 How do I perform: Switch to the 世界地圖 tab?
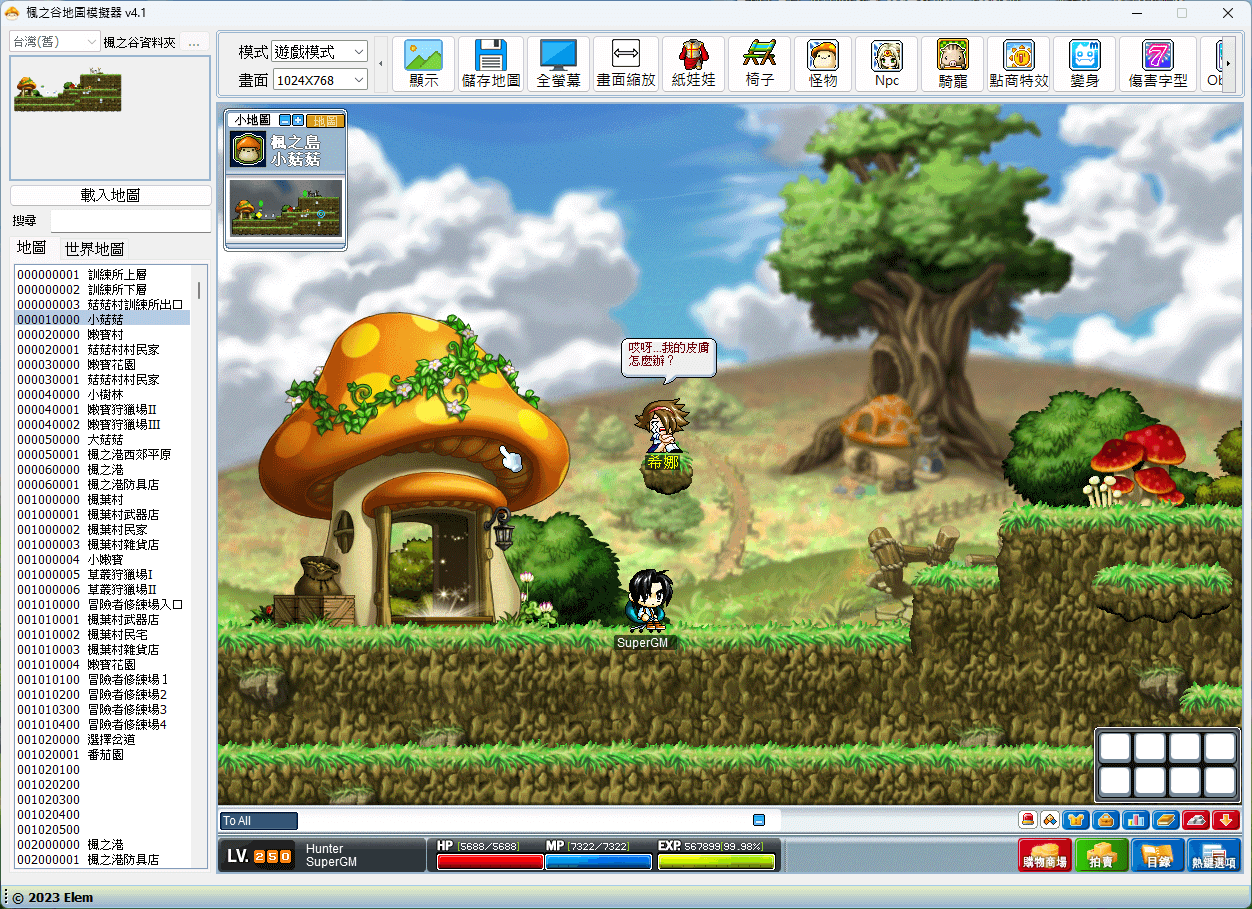click(94, 249)
